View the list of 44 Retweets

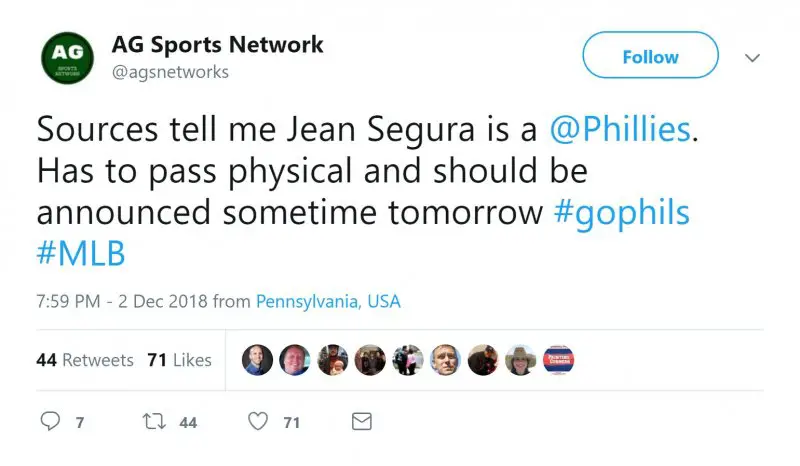[x=85, y=360]
